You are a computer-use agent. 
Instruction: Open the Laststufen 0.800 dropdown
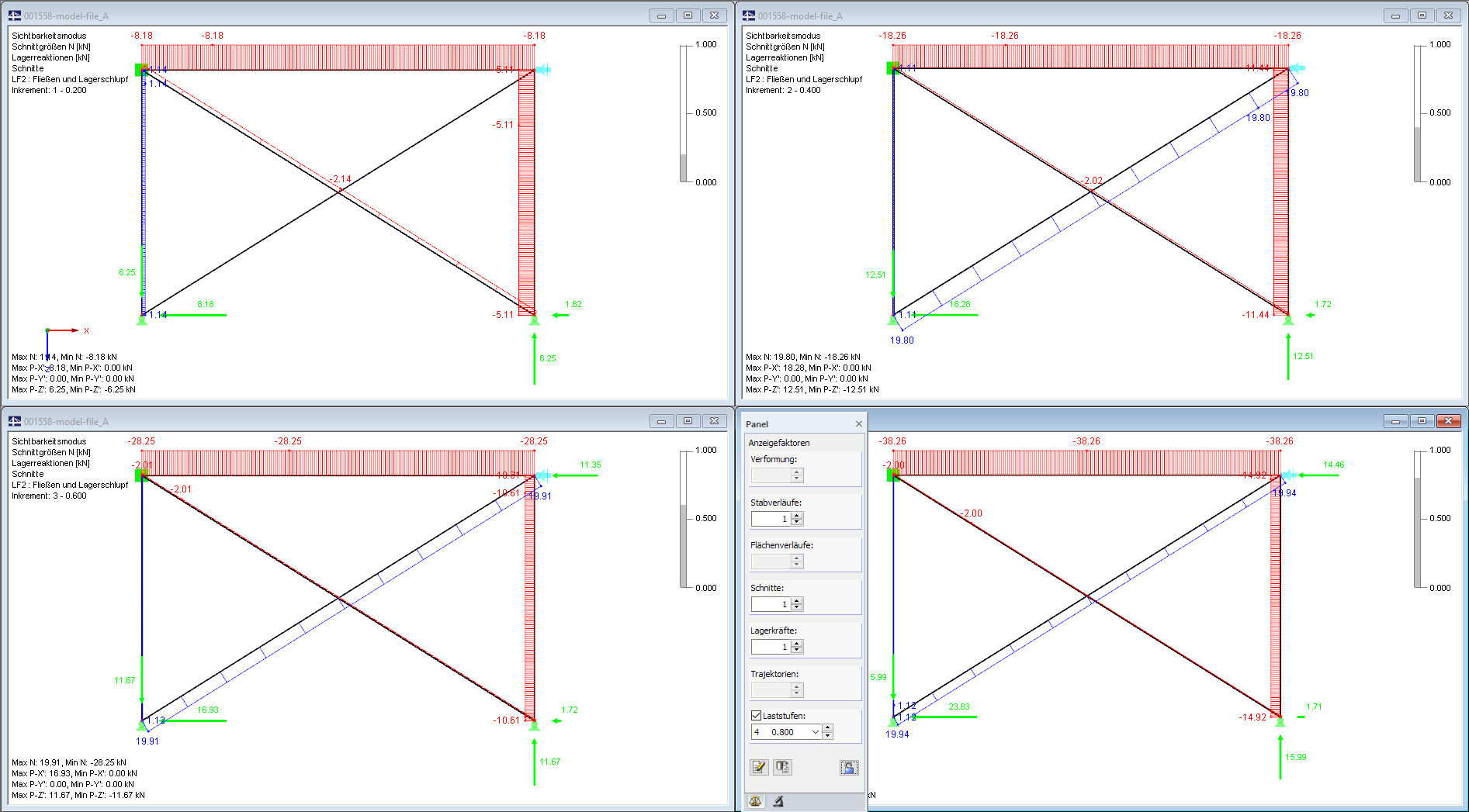click(x=816, y=732)
